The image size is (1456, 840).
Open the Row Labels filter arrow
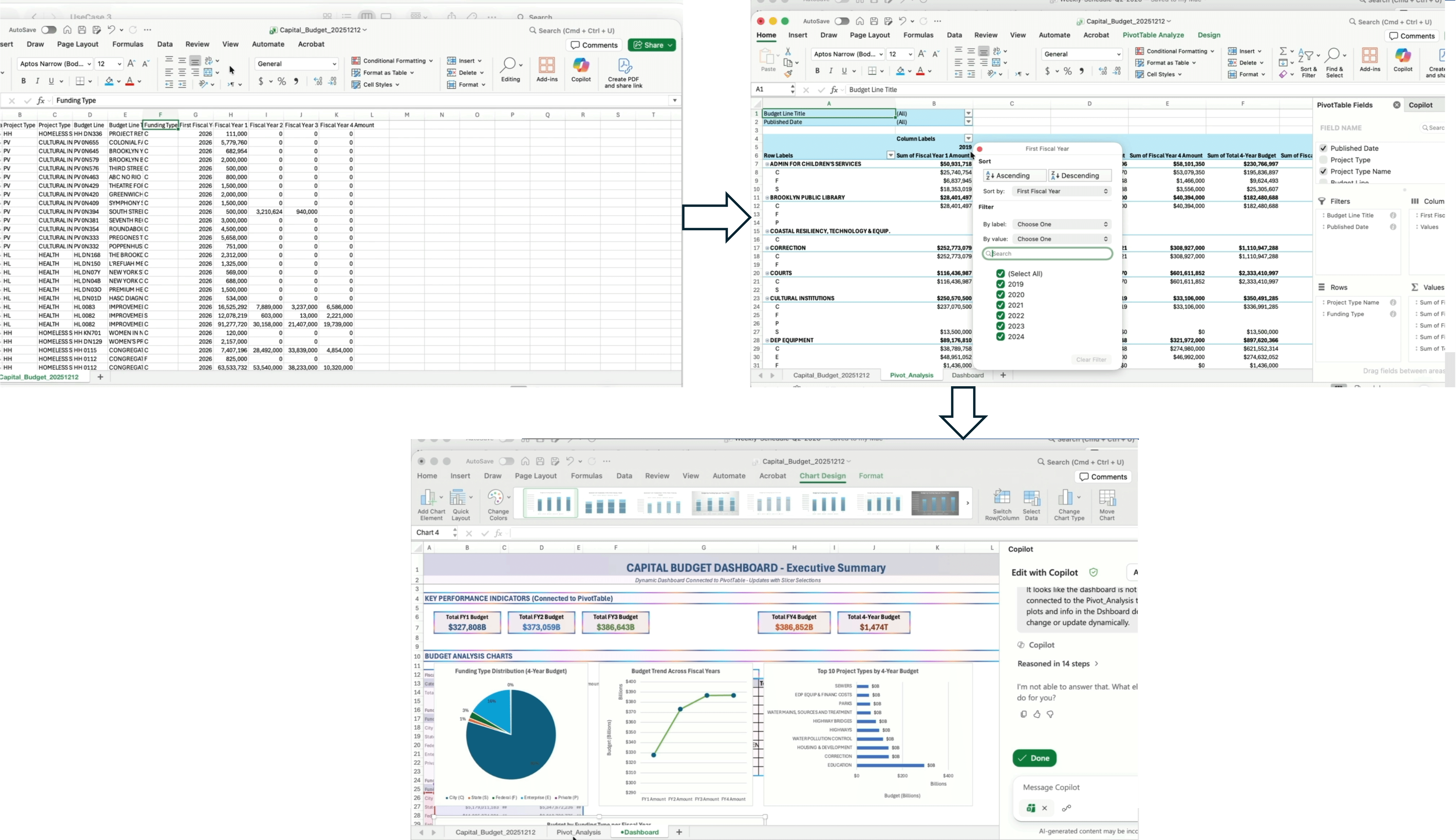[891, 155]
